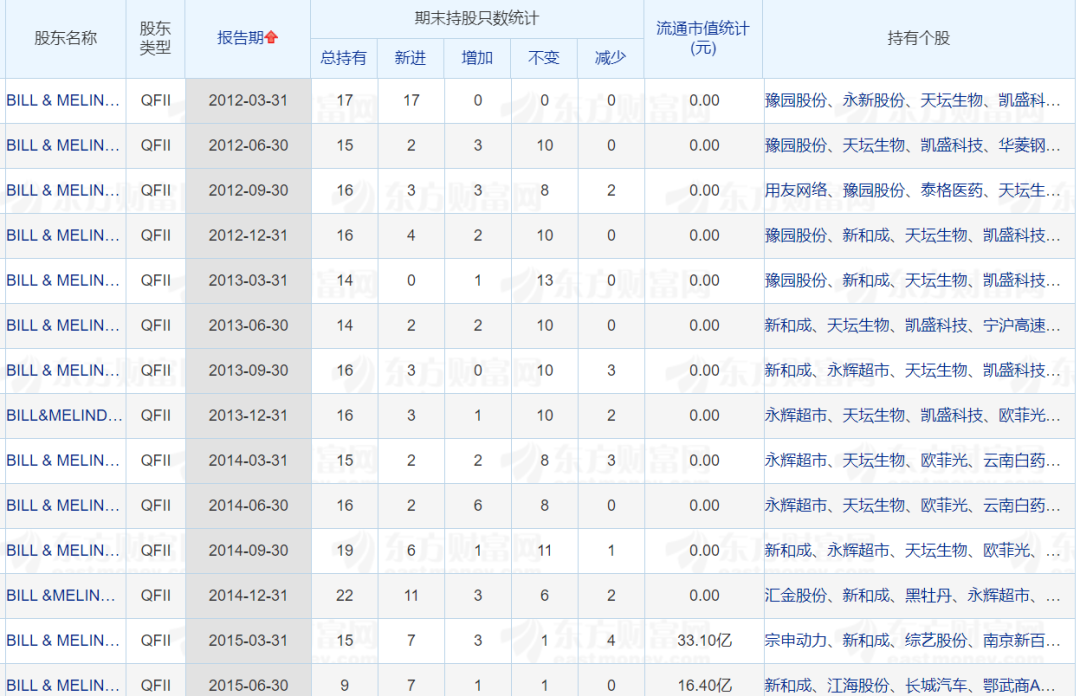Click the 股东类型 column header
The image size is (1080, 696).
pyautogui.click(x=155, y=39)
